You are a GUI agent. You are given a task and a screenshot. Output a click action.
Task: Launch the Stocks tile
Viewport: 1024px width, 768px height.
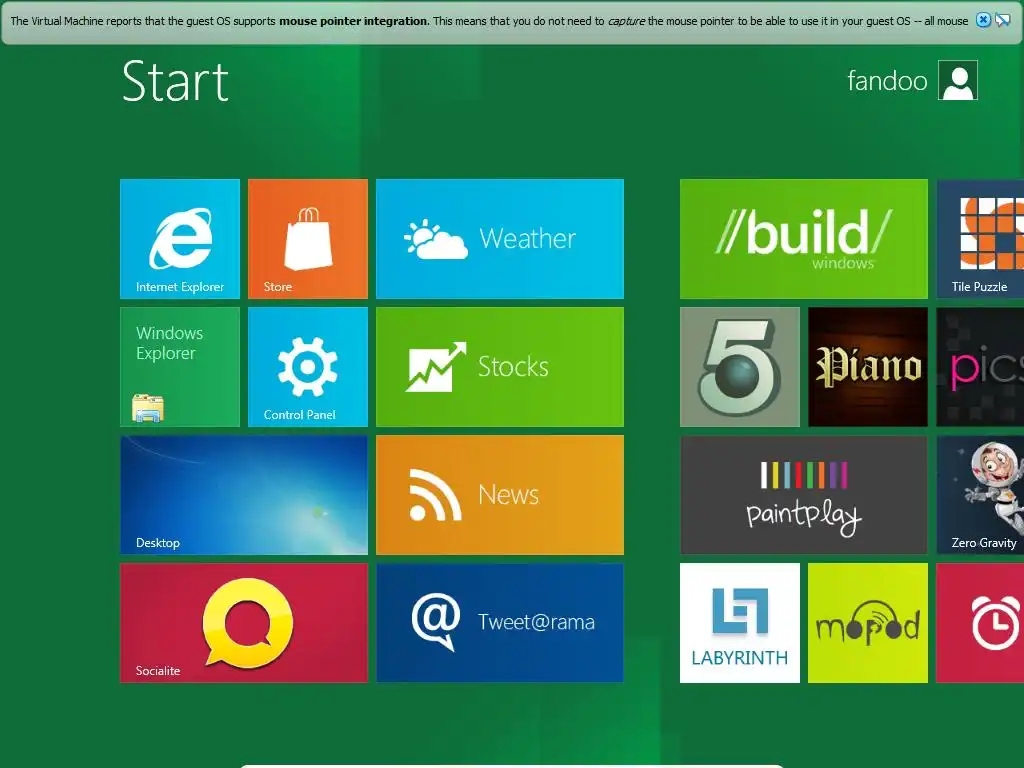point(500,367)
